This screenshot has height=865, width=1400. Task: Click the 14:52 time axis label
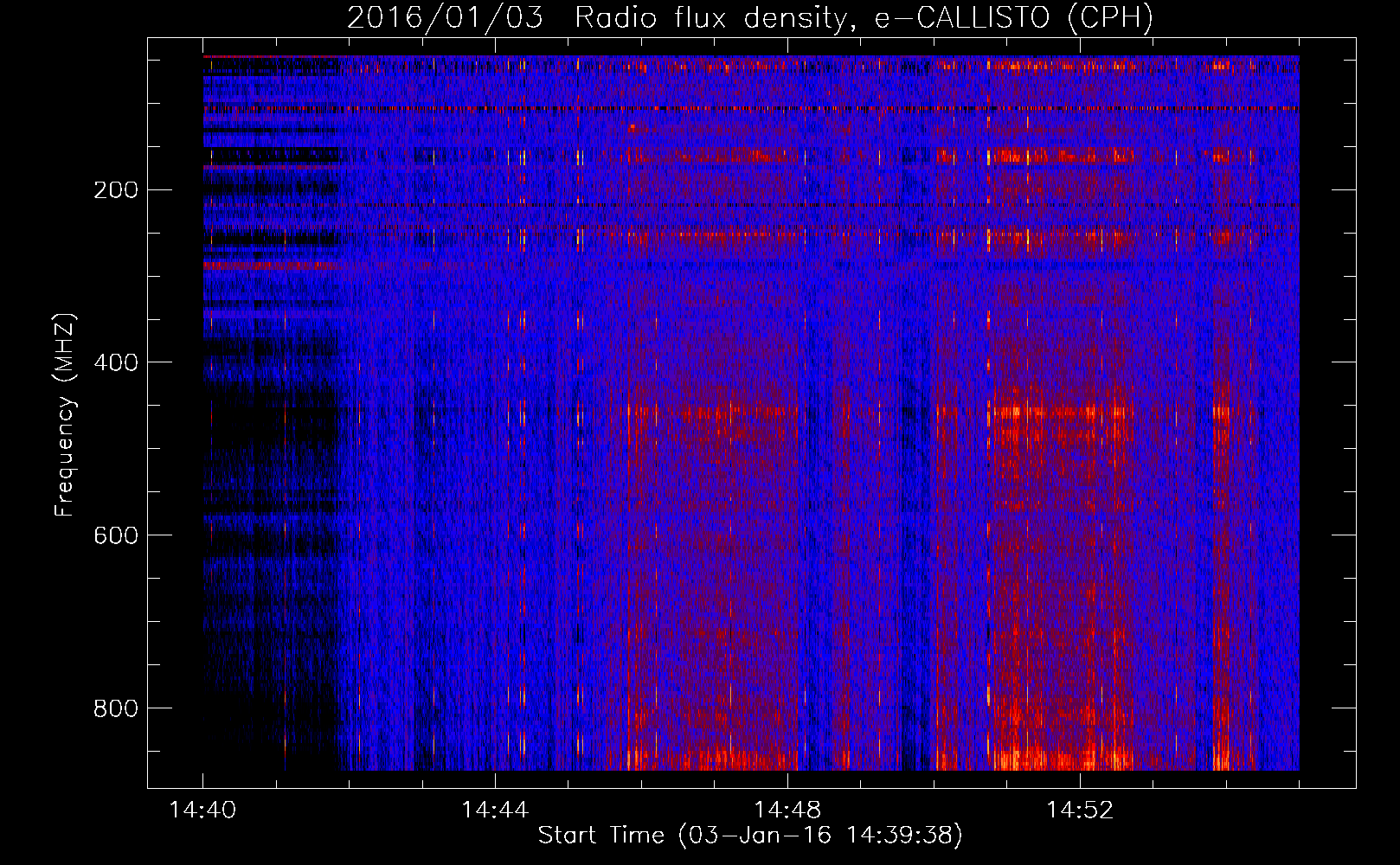tap(1080, 810)
